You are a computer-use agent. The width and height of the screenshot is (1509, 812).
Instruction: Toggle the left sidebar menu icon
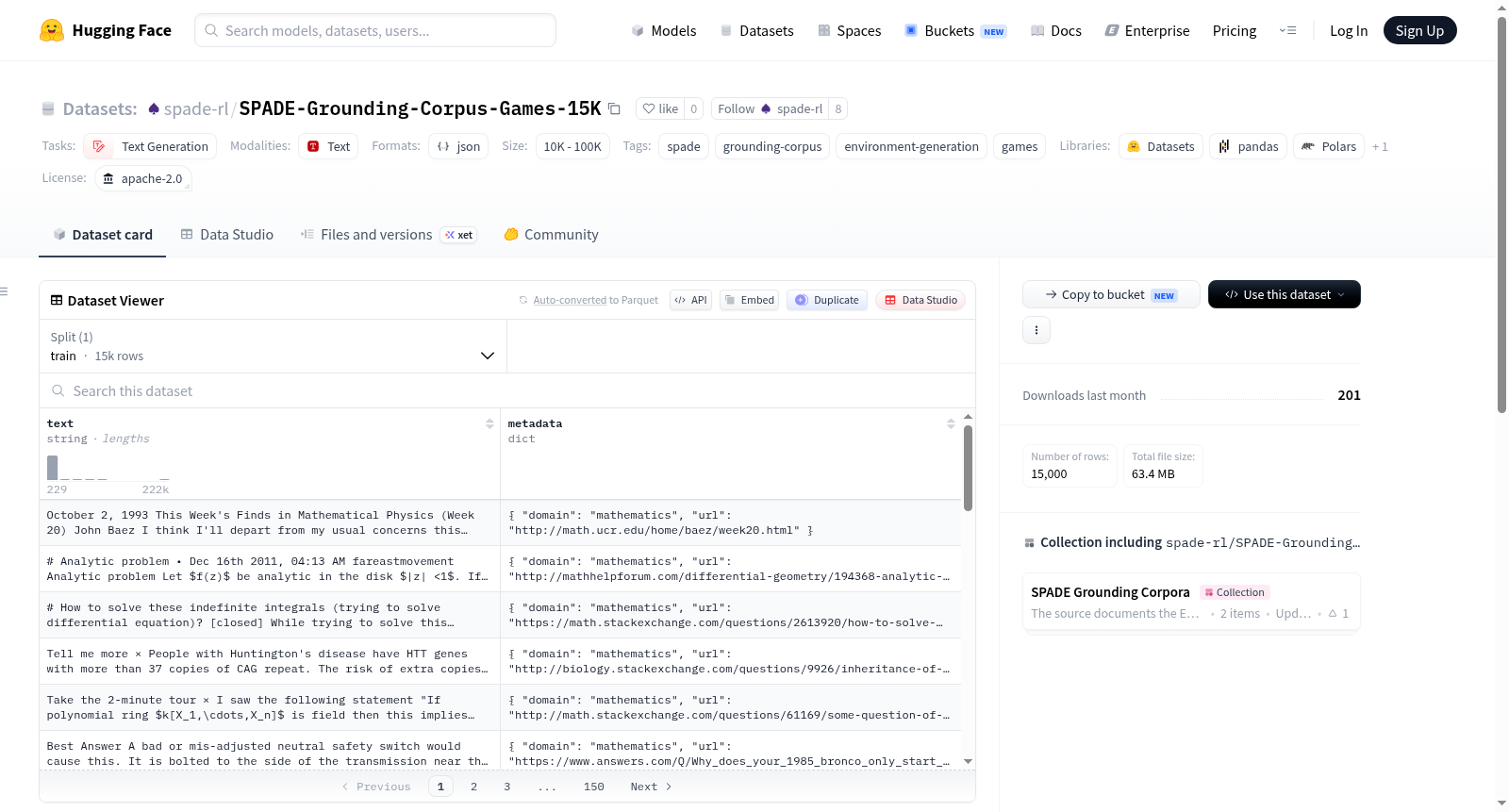(5, 291)
